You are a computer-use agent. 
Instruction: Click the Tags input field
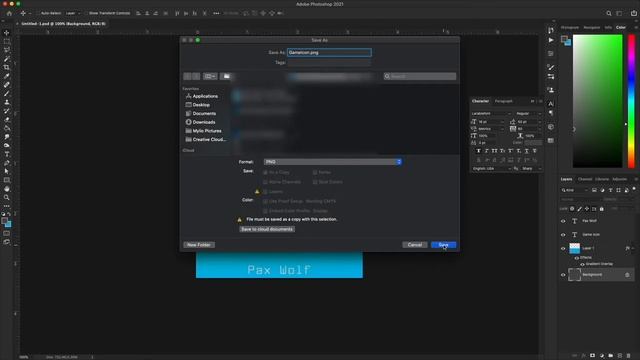(x=329, y=62)
